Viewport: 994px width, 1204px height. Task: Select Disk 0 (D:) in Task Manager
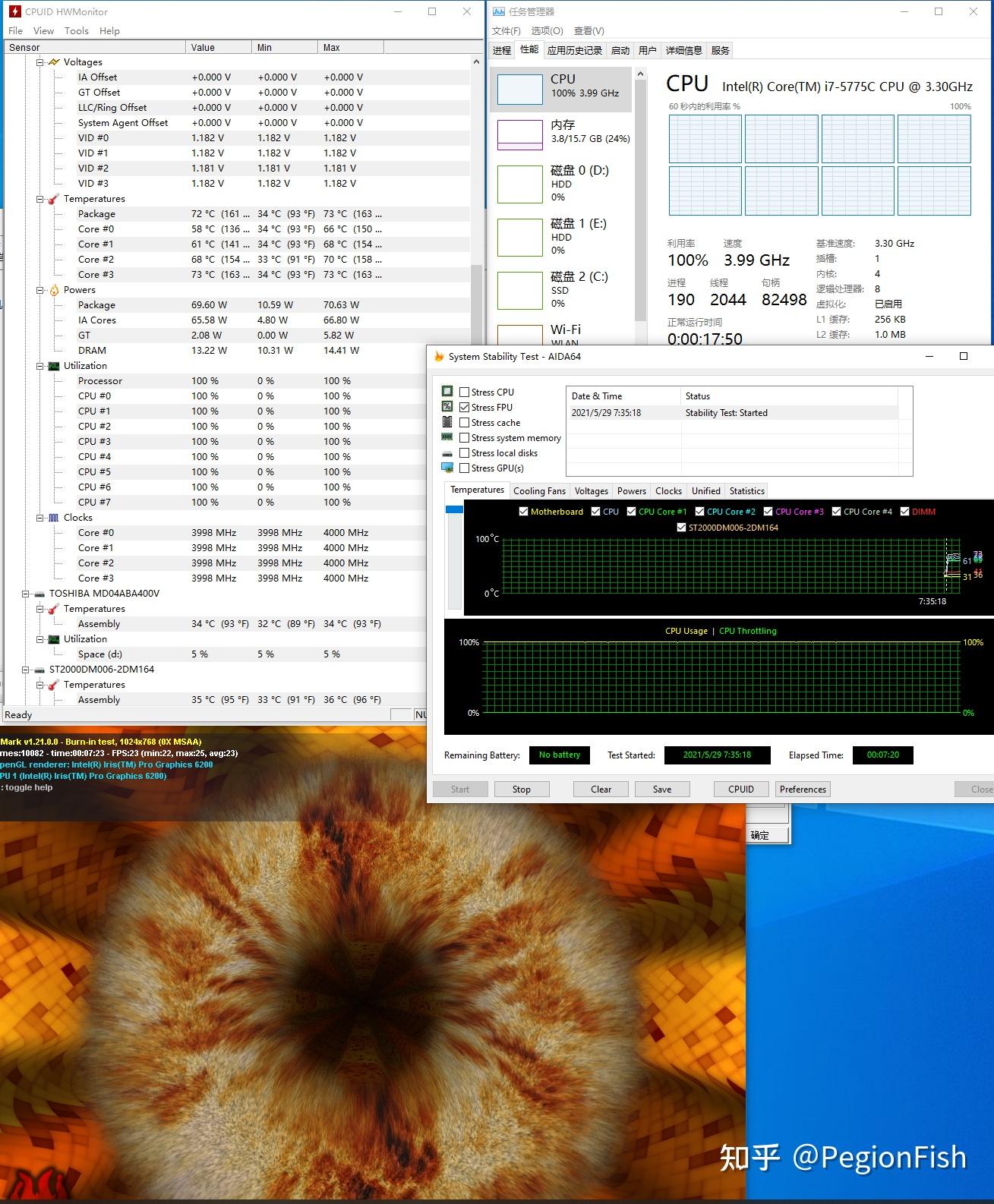coord(561,184)
